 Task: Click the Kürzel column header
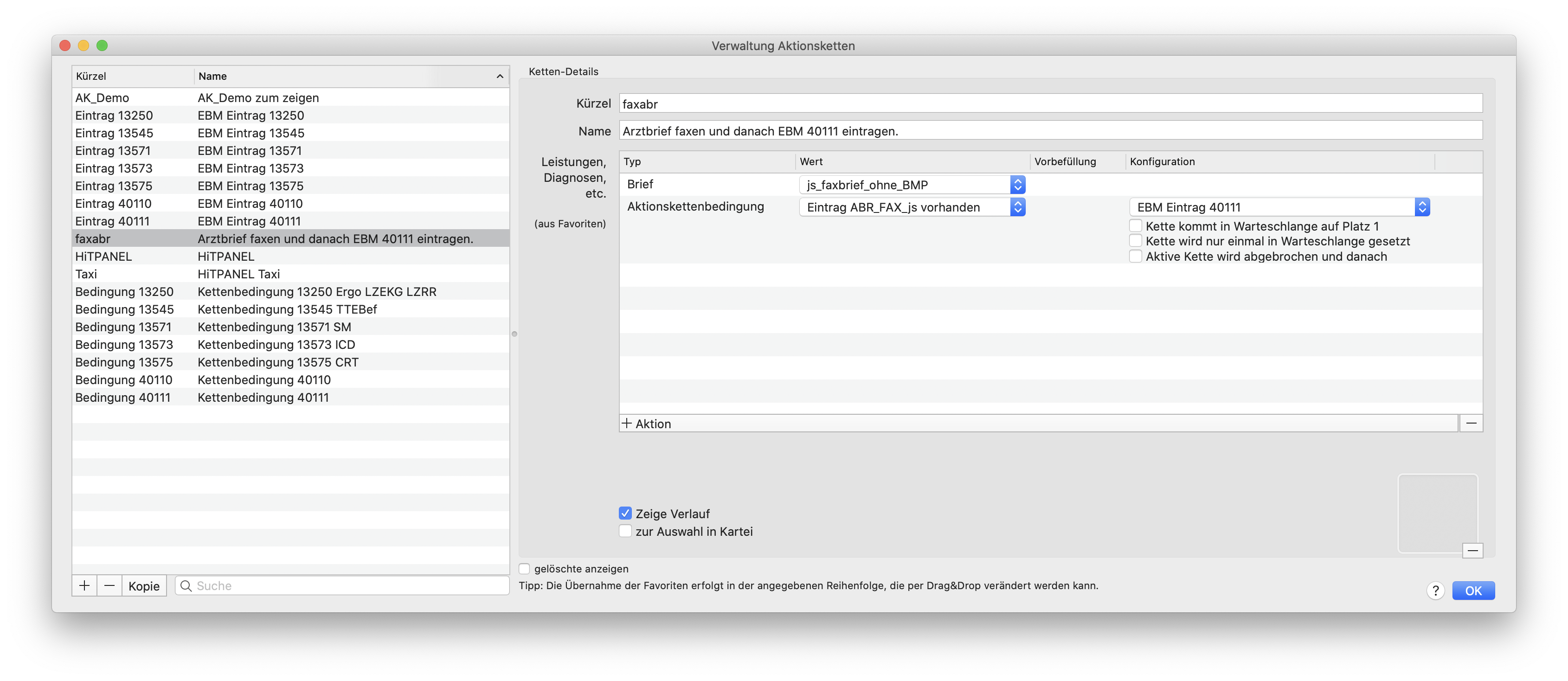133,76
